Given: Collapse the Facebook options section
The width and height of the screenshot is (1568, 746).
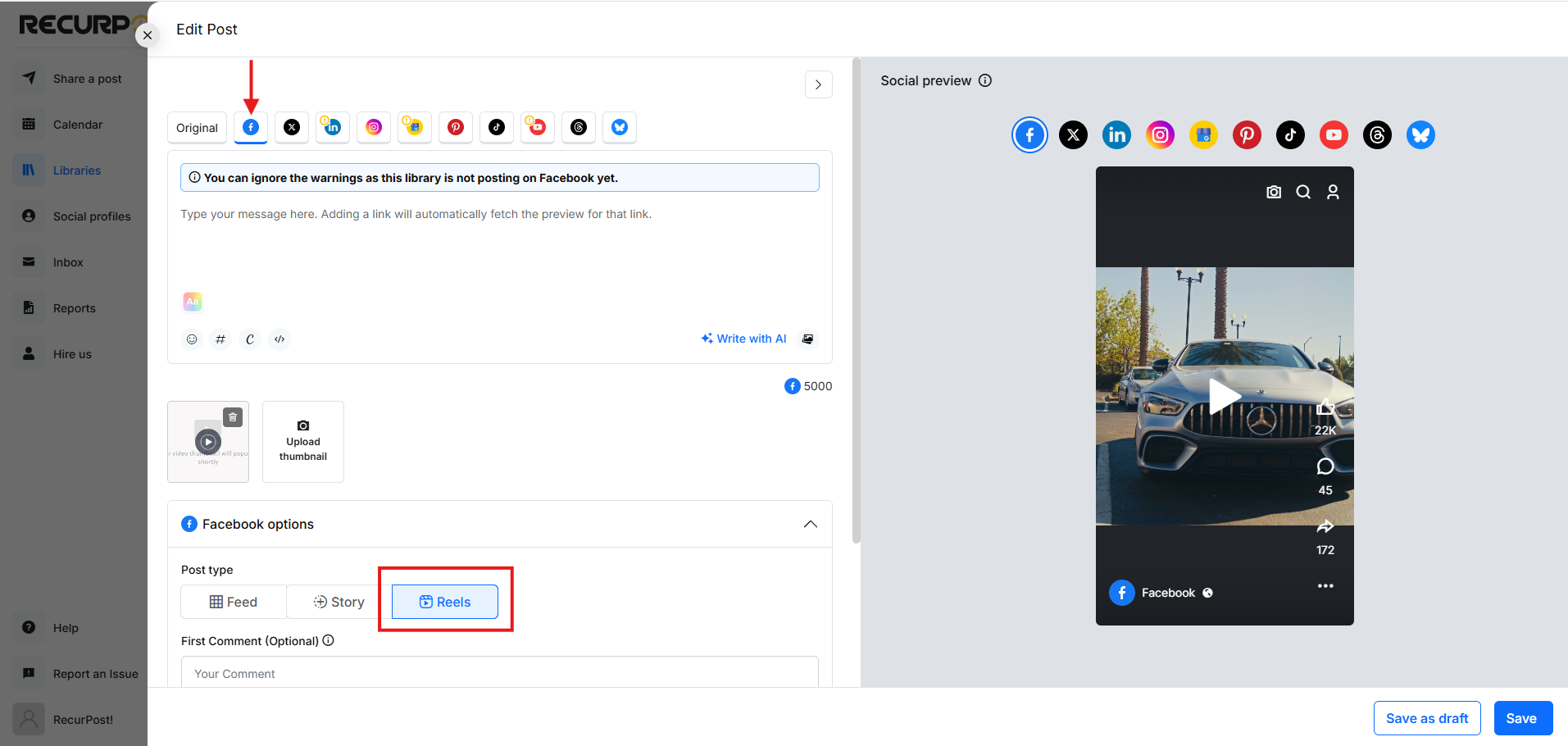Looking at the screenshot, I should [x=811, y=524].
